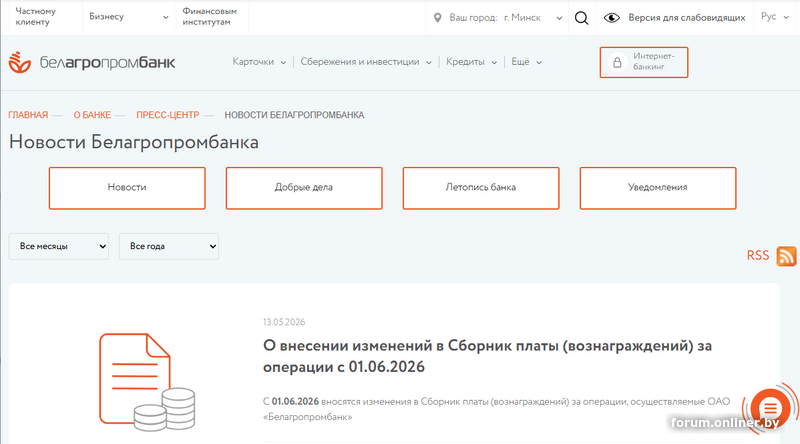Image resolution: width=800 pixels, height=444 pixels.
Task: Select the Летопись банка tab button
Action: coord(481,188)
